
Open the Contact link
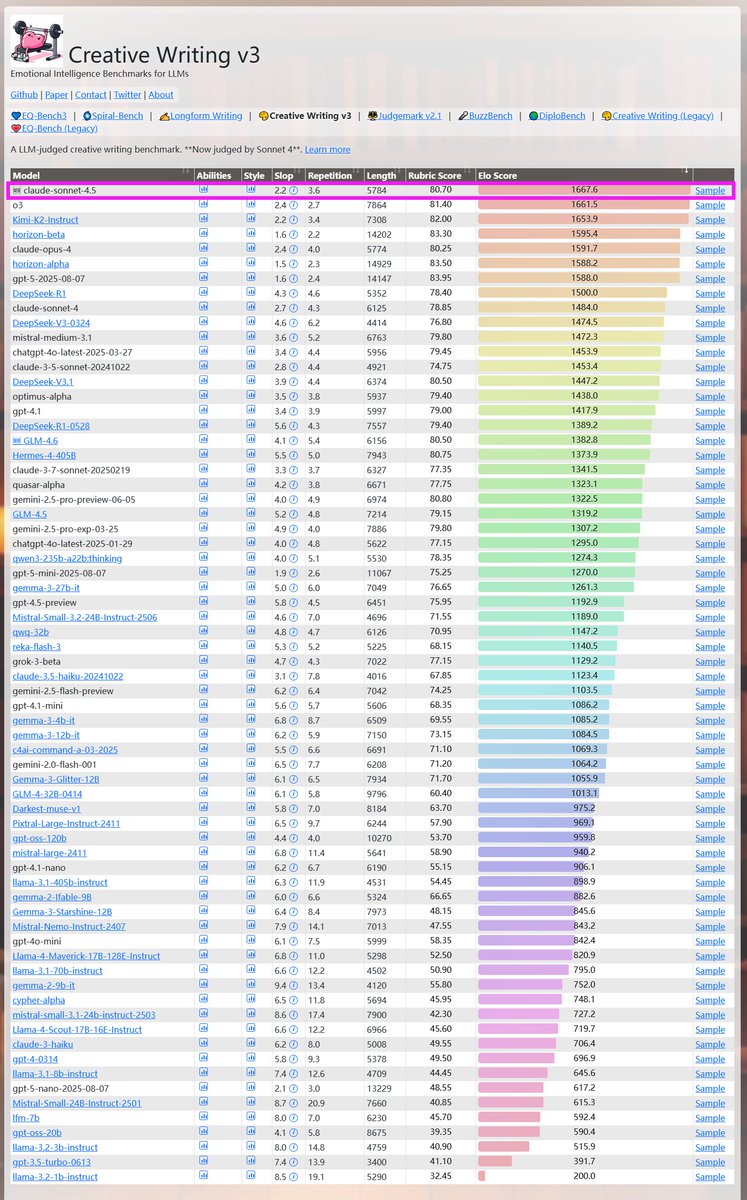[x=90, y=95]
